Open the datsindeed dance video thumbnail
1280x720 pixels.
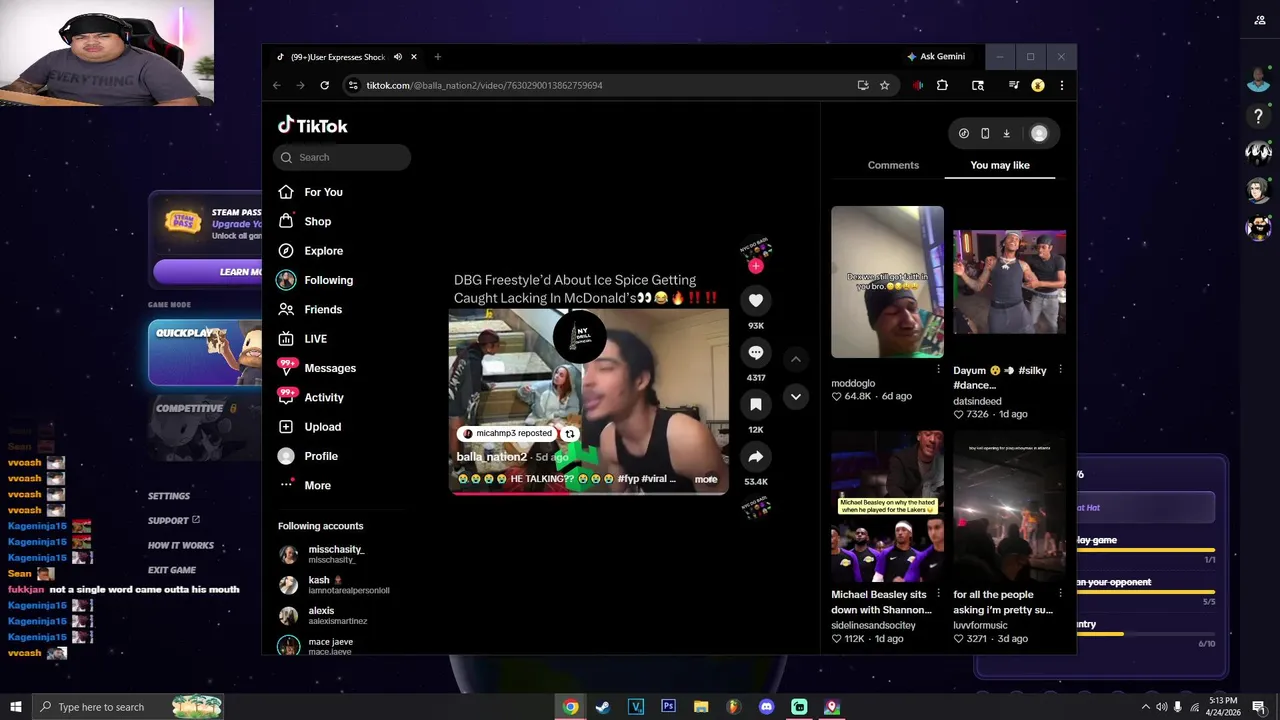coord(1009,282)
